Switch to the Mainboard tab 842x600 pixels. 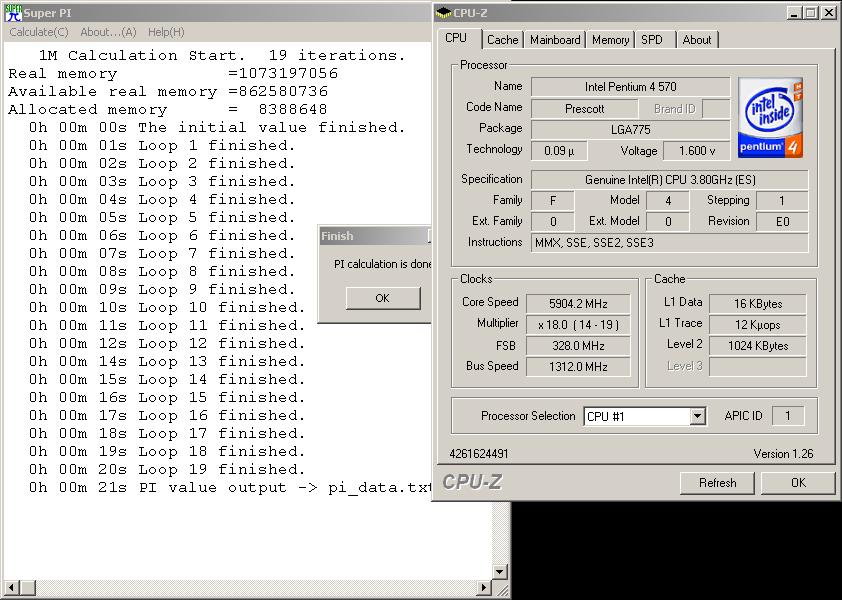555,40
